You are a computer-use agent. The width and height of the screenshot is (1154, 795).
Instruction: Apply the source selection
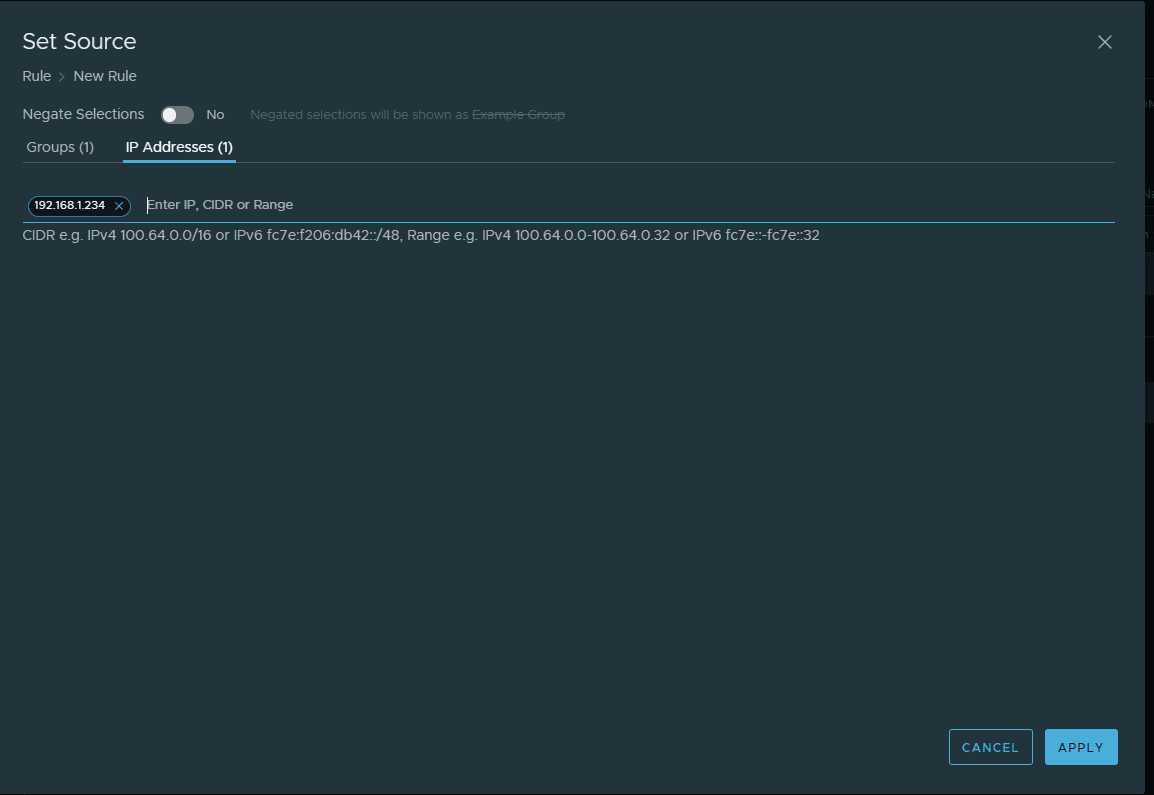(1081, 747)
